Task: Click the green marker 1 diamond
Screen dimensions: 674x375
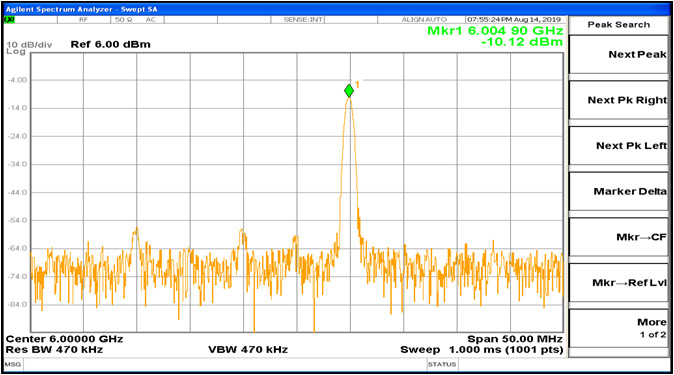Action: pos(349,91)
